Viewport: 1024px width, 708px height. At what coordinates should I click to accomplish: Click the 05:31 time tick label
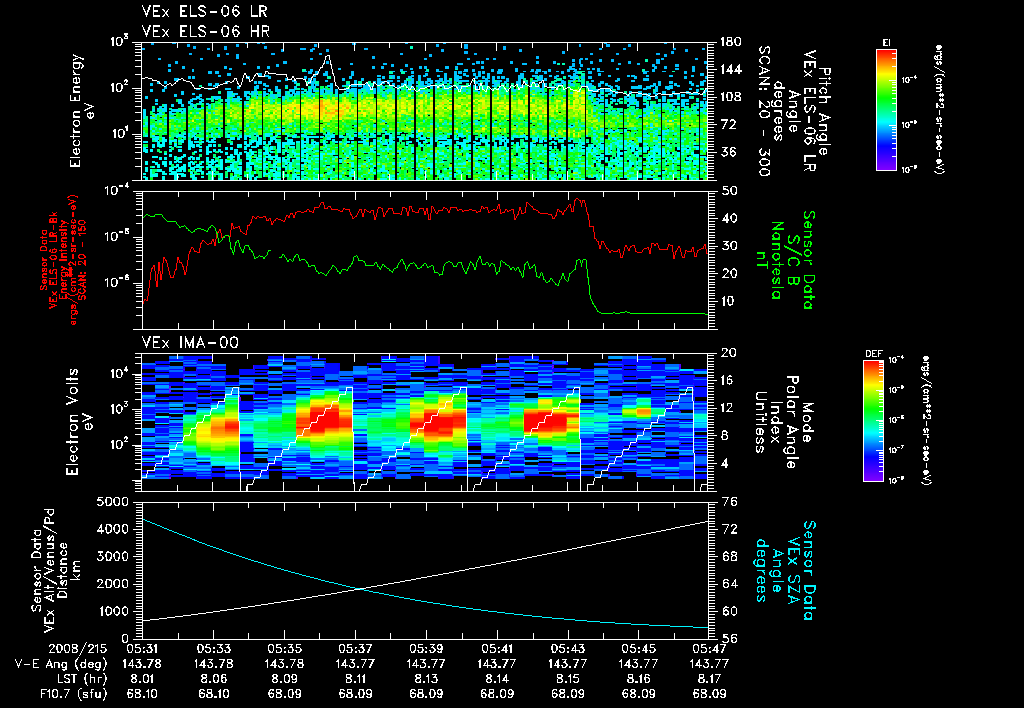click(142, 649)
